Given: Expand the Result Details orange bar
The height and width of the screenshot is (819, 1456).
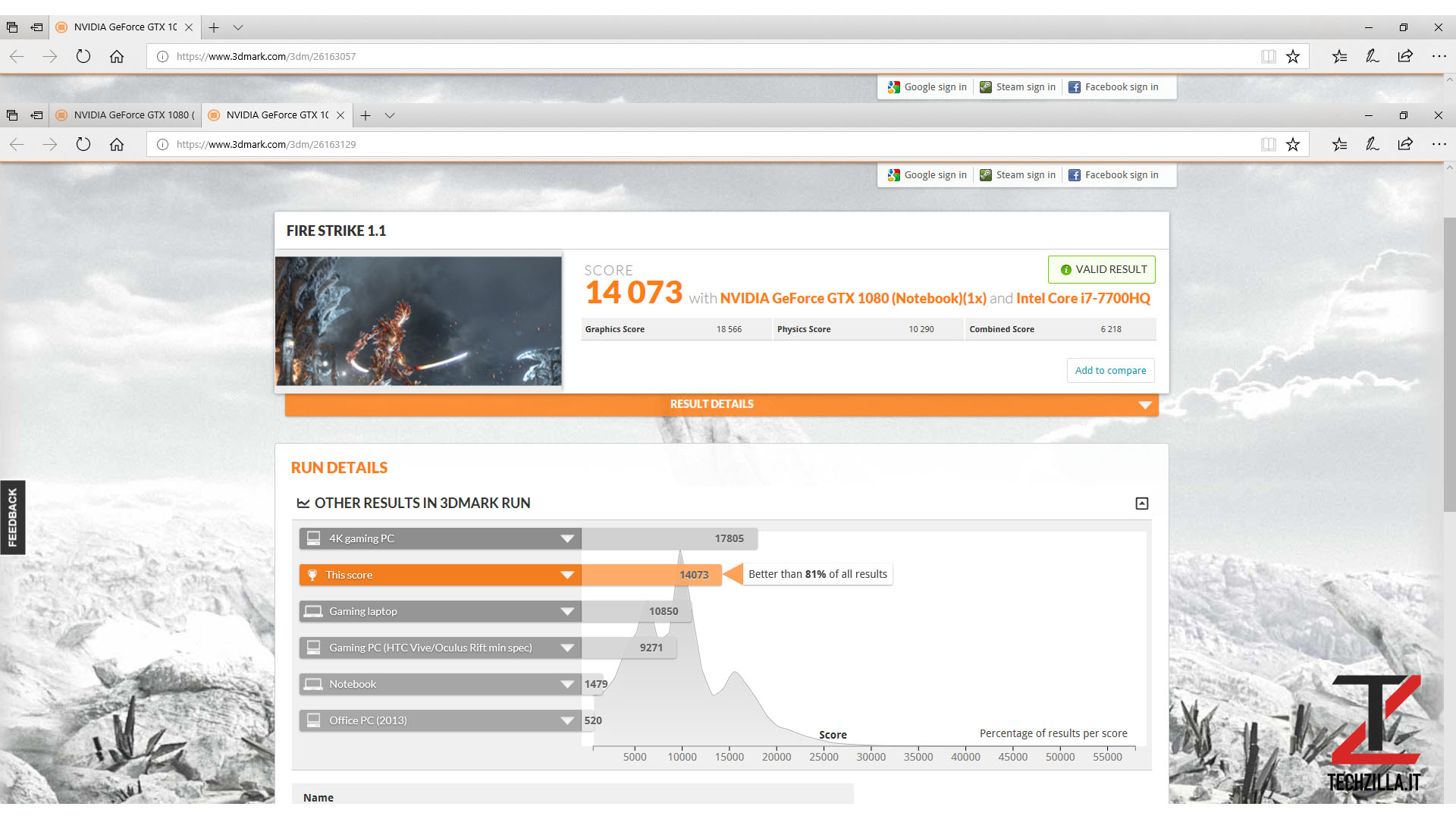Looking at the screenshot, I should click(x=721, y=404).
